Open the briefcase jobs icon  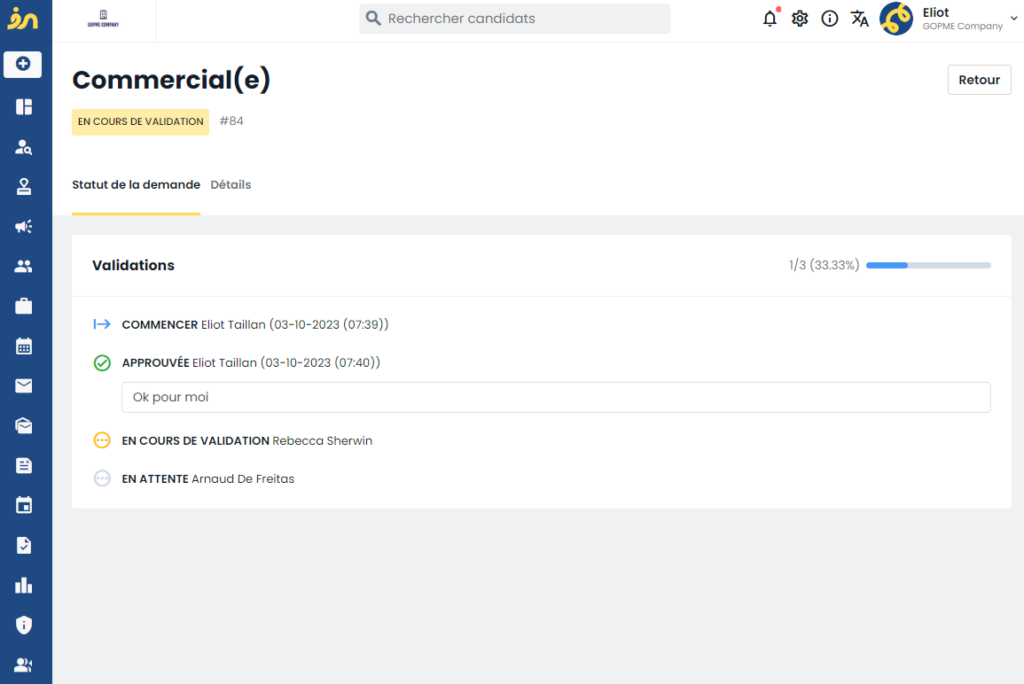point(24,306)
